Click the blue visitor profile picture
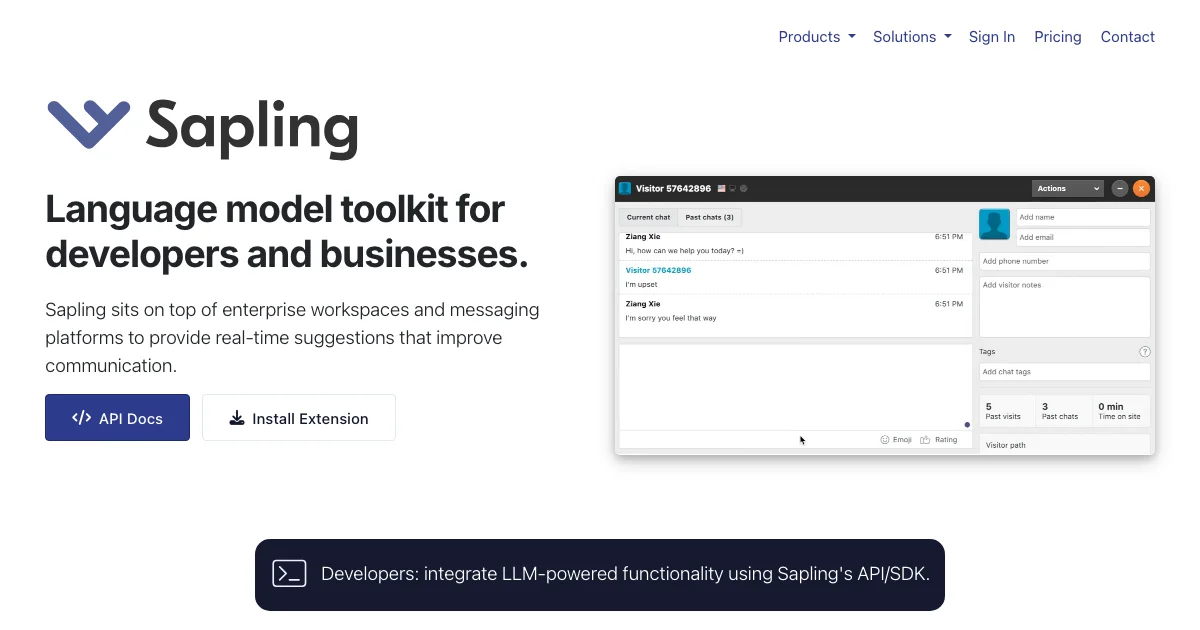The image size is (1200, 630). pyautogui.click(x=994, y=224)
